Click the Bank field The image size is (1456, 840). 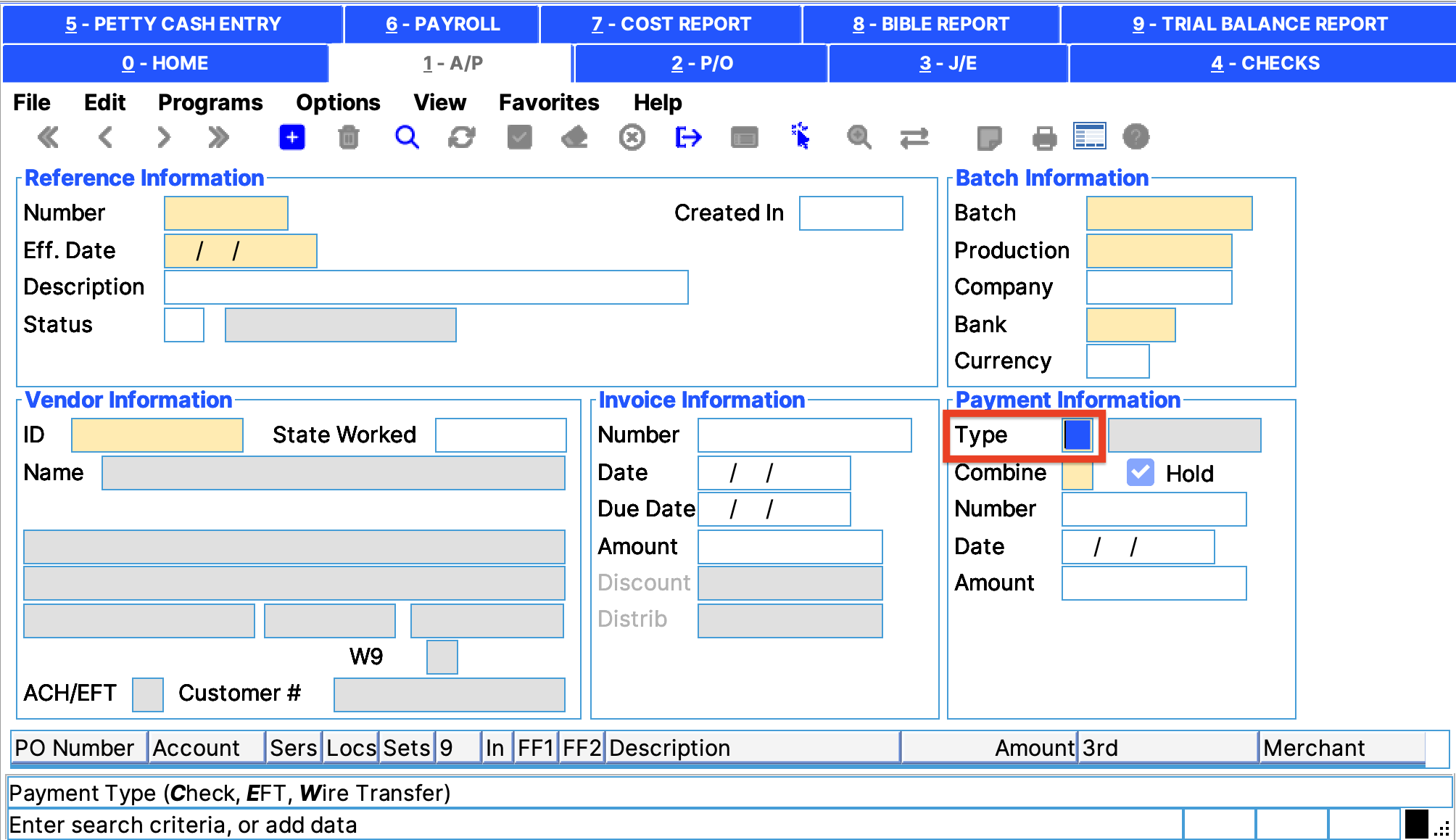click(x=1131, y=325)
